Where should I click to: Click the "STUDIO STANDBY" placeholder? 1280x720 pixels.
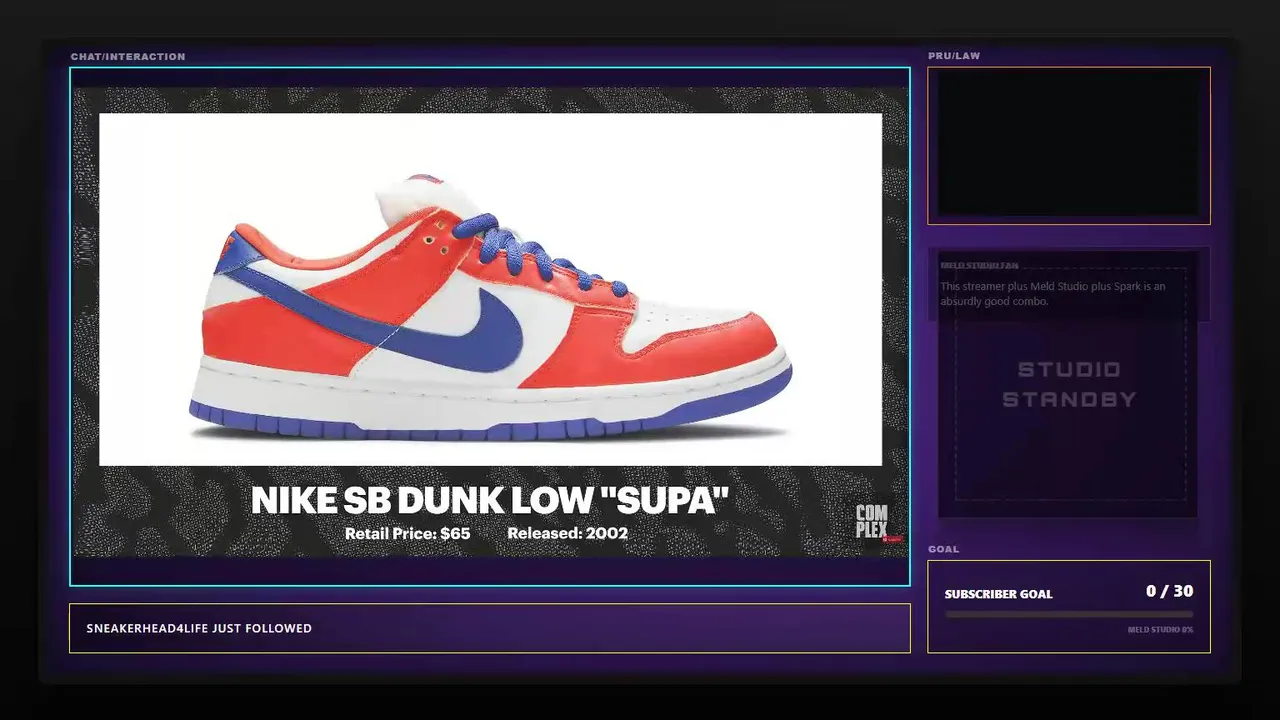[x=1069, y=384]
